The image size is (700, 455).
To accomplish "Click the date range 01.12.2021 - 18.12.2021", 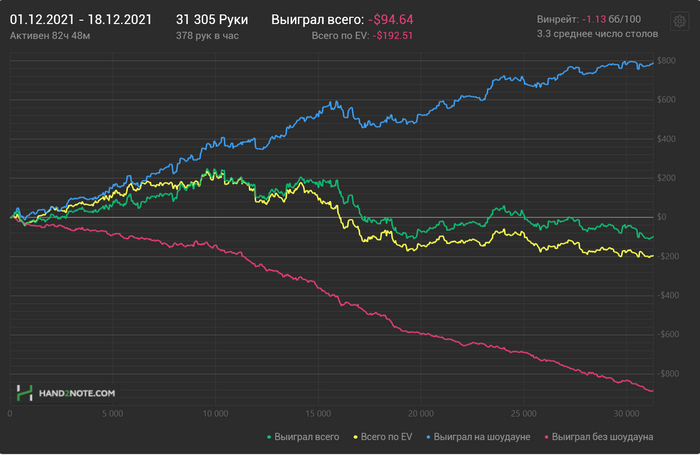I will (x=81, y=20).
